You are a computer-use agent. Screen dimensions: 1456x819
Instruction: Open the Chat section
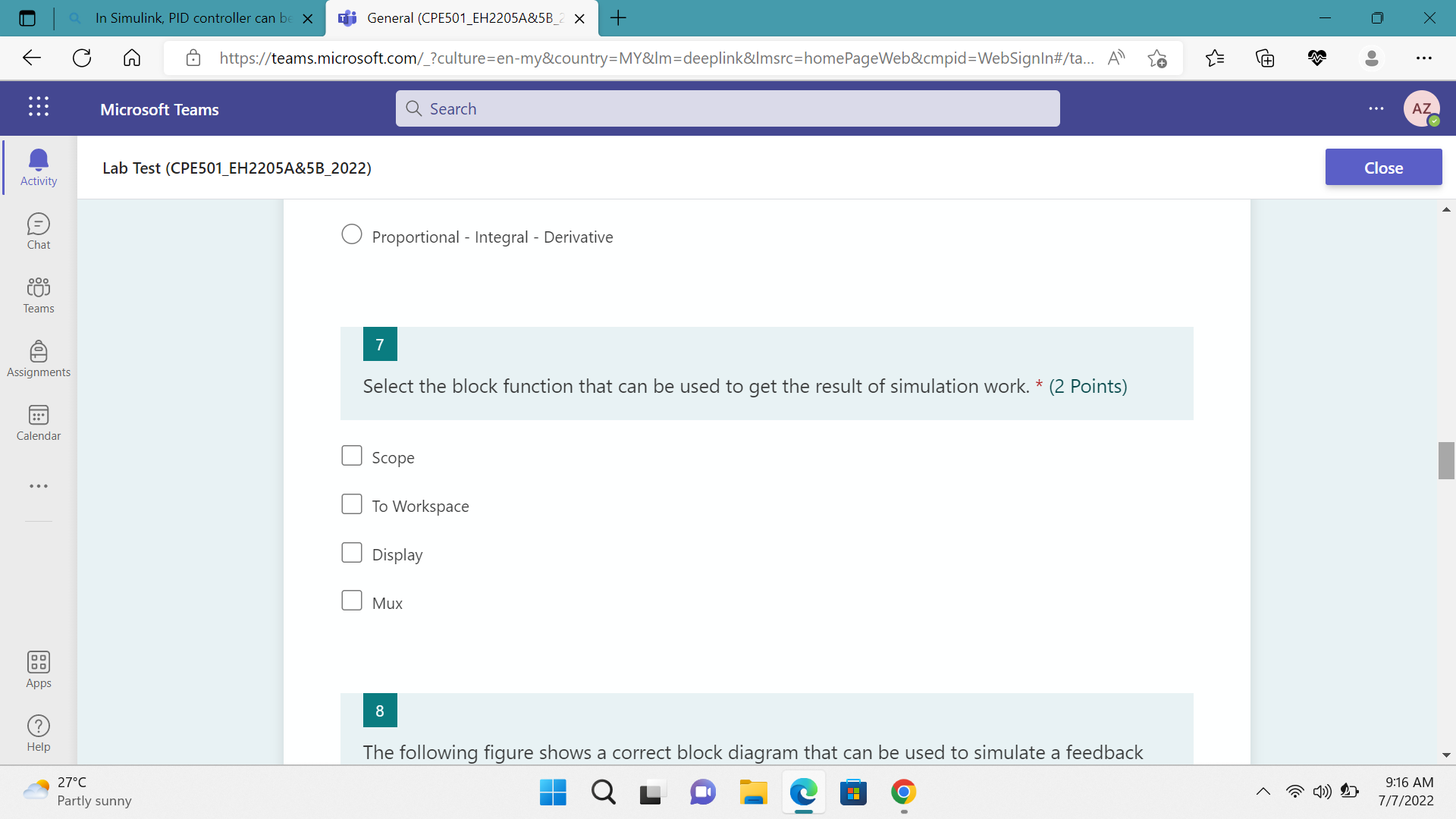click(x=38, y=231)
